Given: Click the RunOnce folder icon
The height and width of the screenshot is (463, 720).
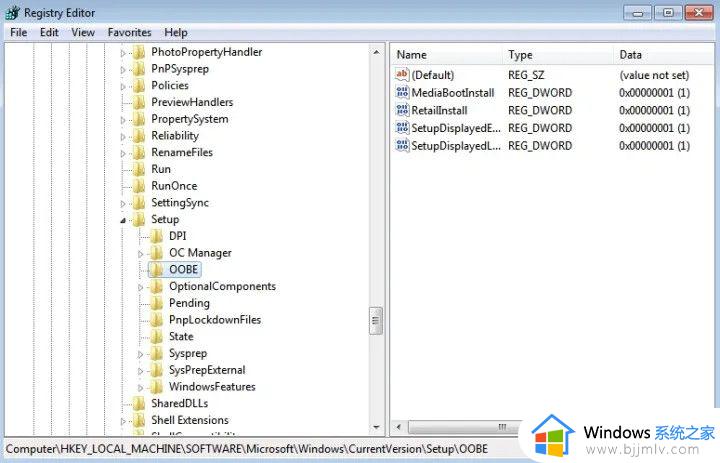Looking at the screenshot, I should [x=139, y=186].
